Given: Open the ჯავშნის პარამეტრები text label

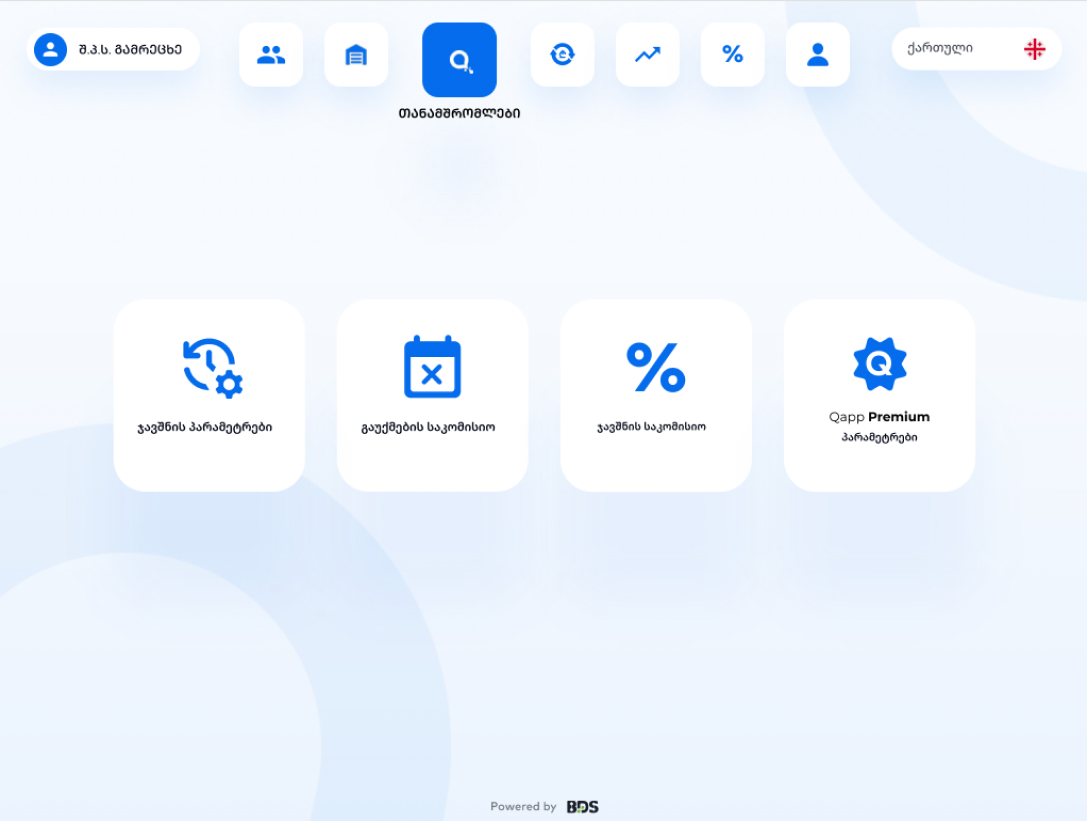Looking at the screenshot, I should (x=205, y=427).
